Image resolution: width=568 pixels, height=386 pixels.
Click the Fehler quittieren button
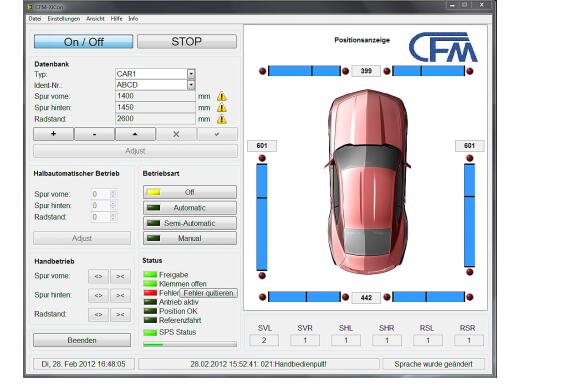[x=209, y=293]
